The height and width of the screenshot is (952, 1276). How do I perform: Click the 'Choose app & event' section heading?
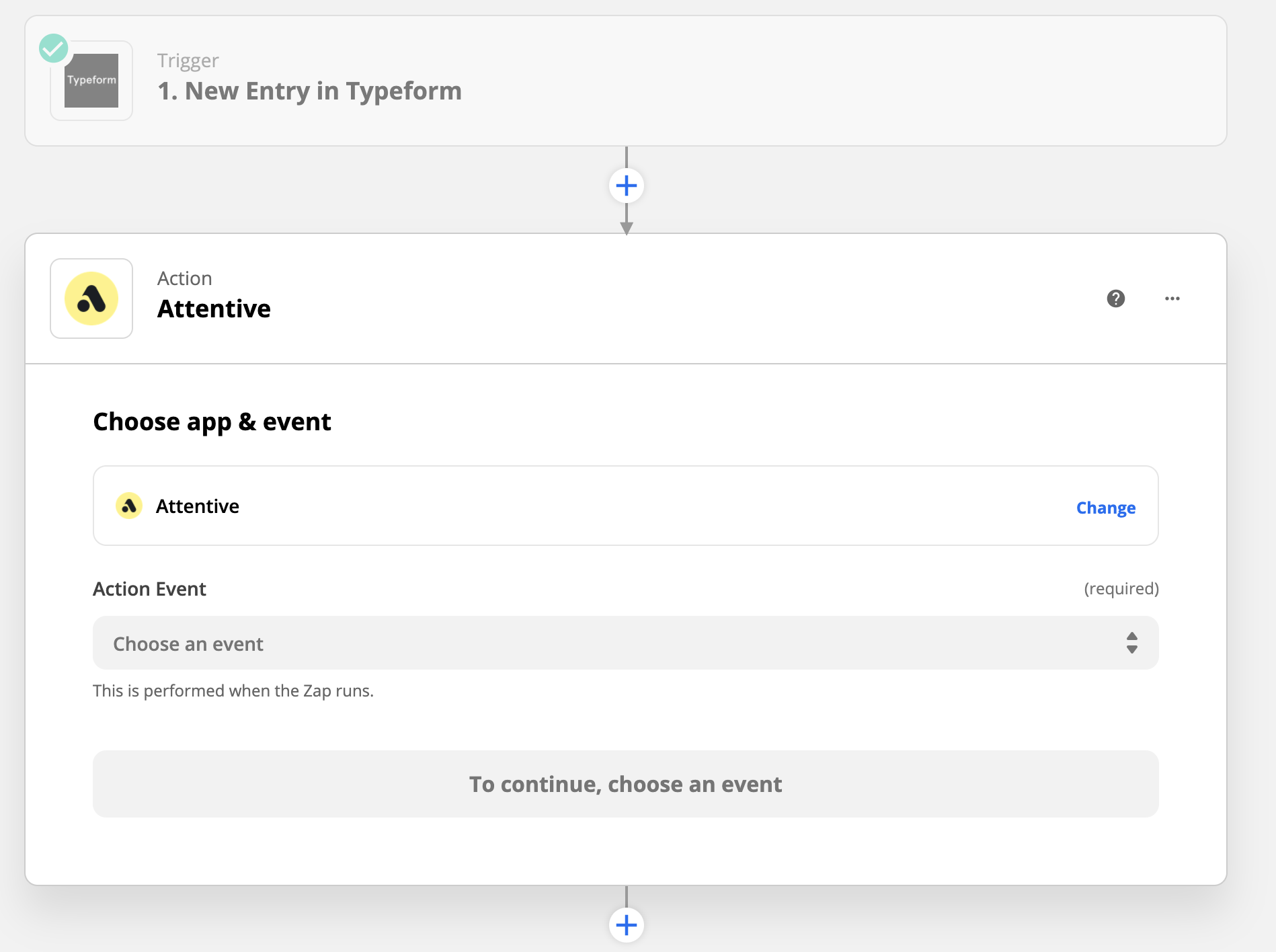[212, 422]
